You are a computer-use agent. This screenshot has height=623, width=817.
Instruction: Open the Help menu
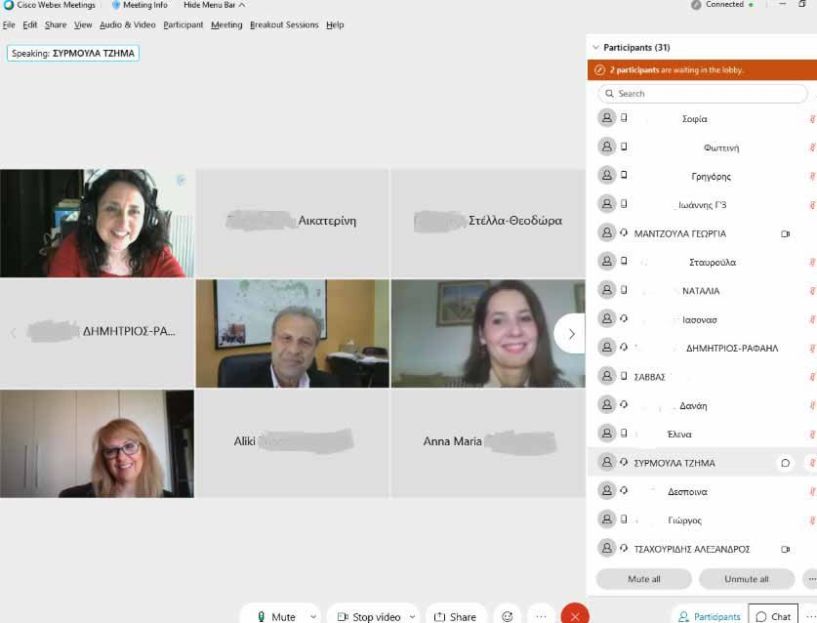point(335,24)
